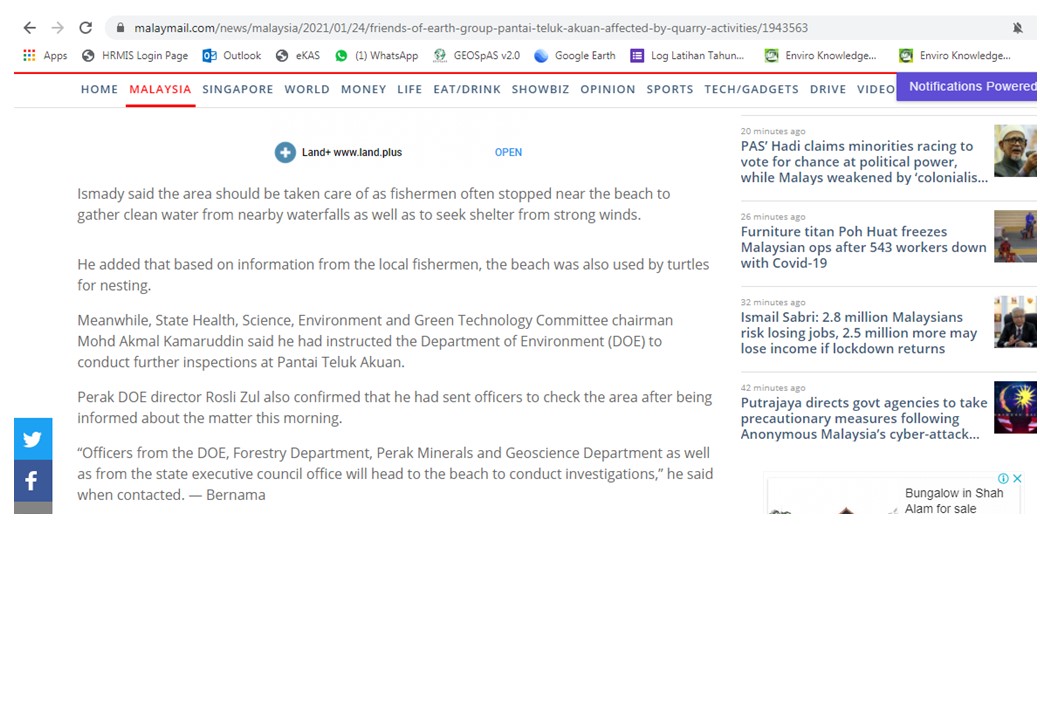Click the ad info icon
Screen dimensions: 1040x720
[x=1004, y=478]
